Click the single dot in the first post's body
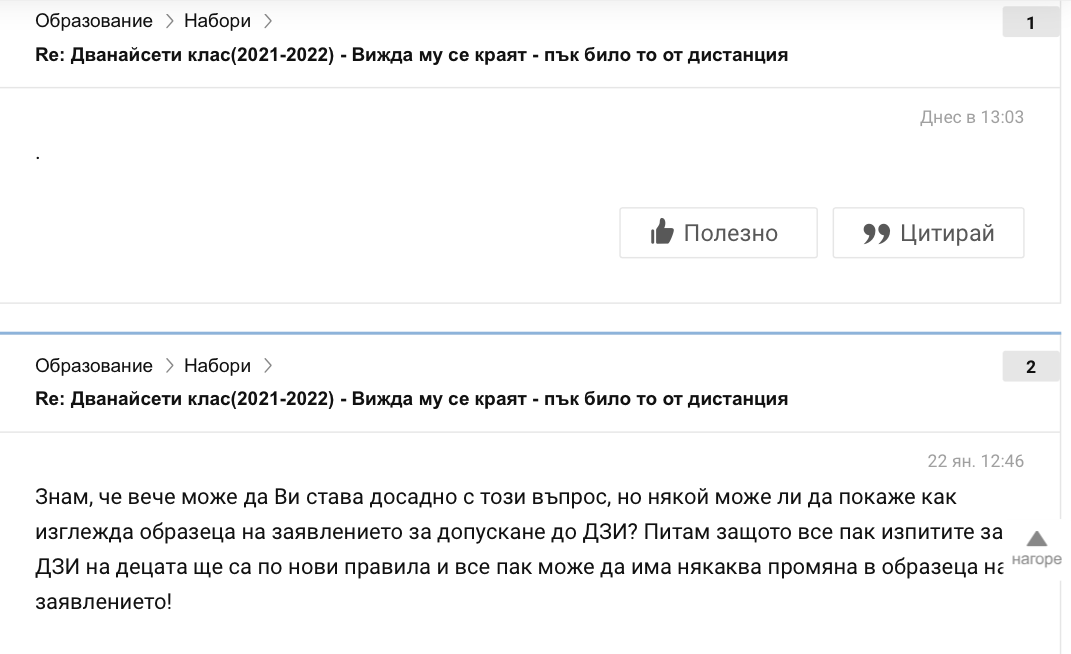 point(38,157)
